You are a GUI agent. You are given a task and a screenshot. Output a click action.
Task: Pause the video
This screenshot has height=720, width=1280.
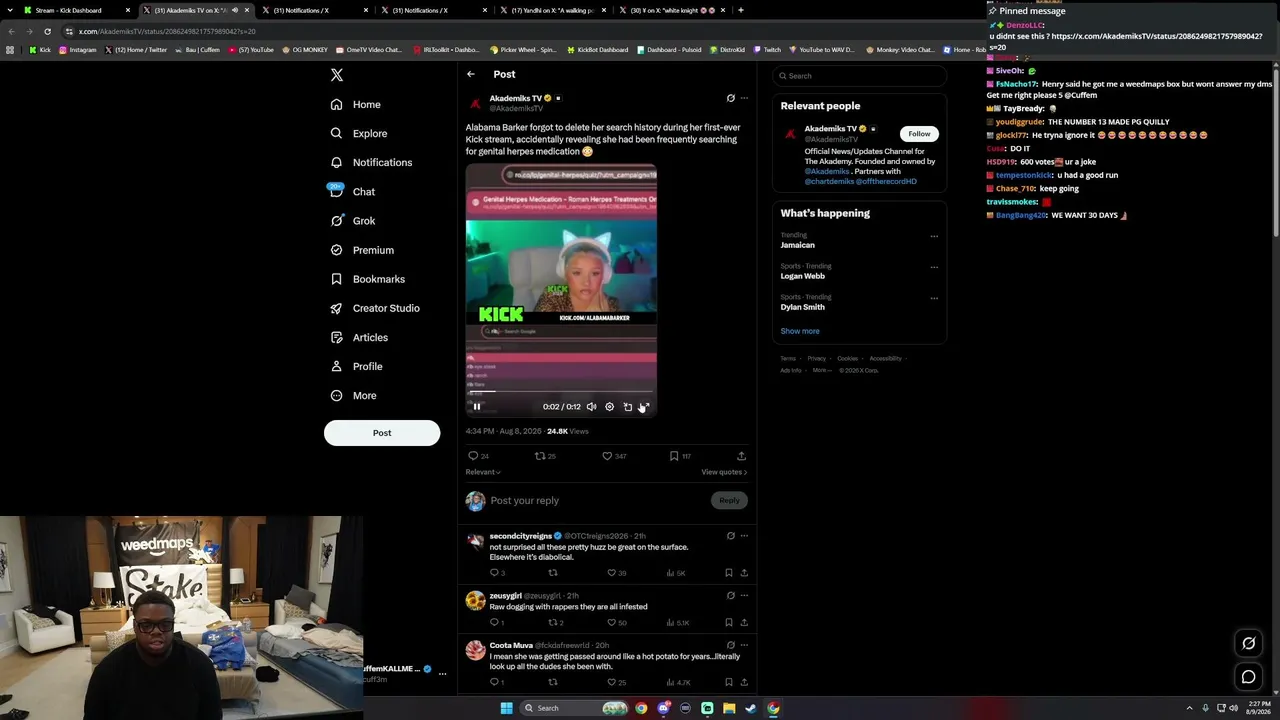477,407
